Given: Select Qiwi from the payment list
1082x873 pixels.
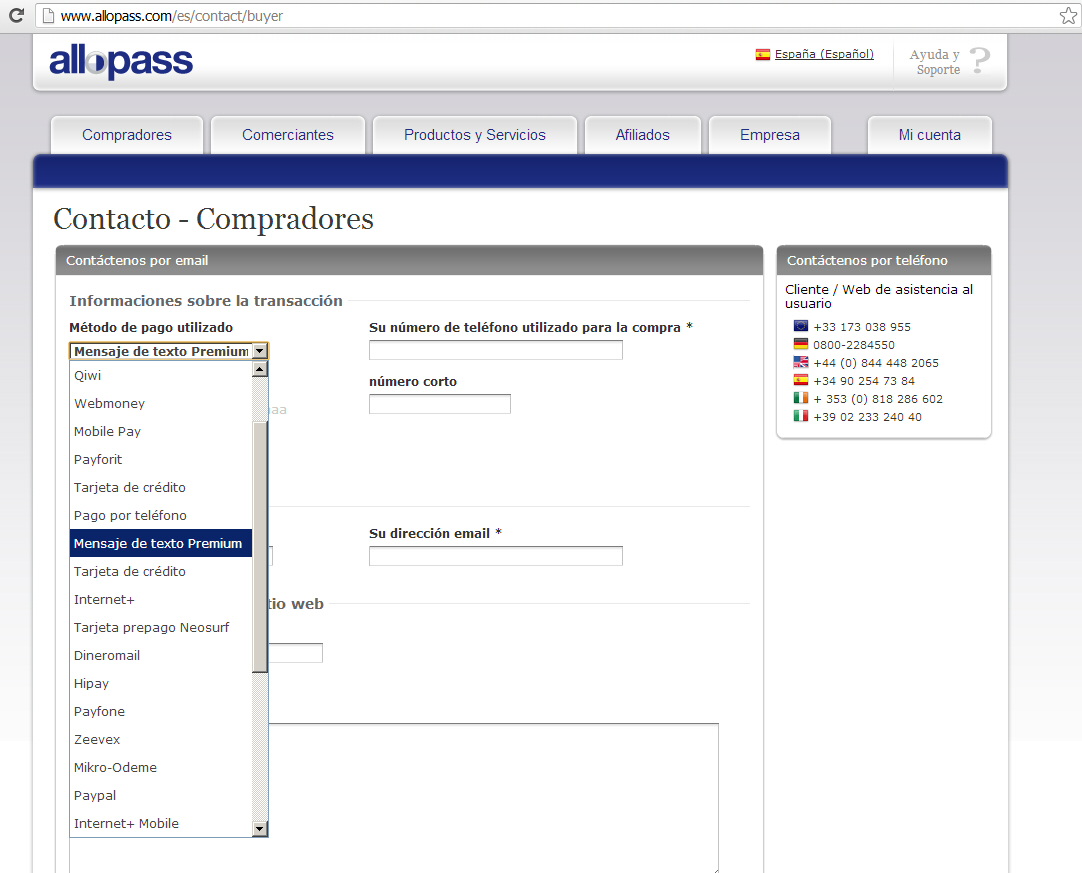Looking at the screenshot, I should [x=161, y=375].
